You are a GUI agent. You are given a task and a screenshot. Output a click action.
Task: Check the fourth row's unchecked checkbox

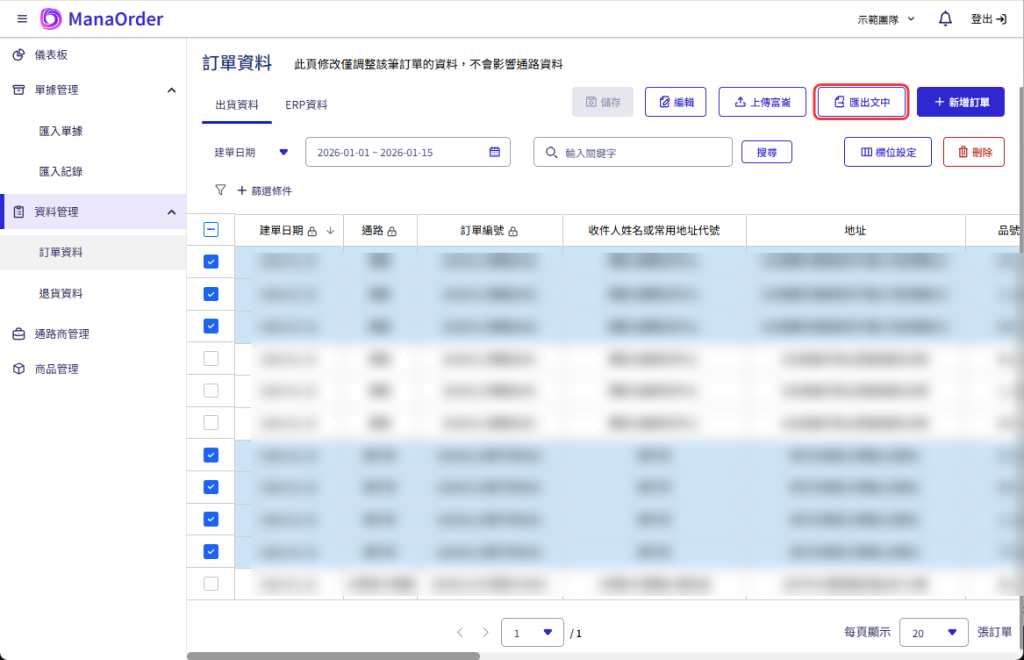click(x=211, y=358)
